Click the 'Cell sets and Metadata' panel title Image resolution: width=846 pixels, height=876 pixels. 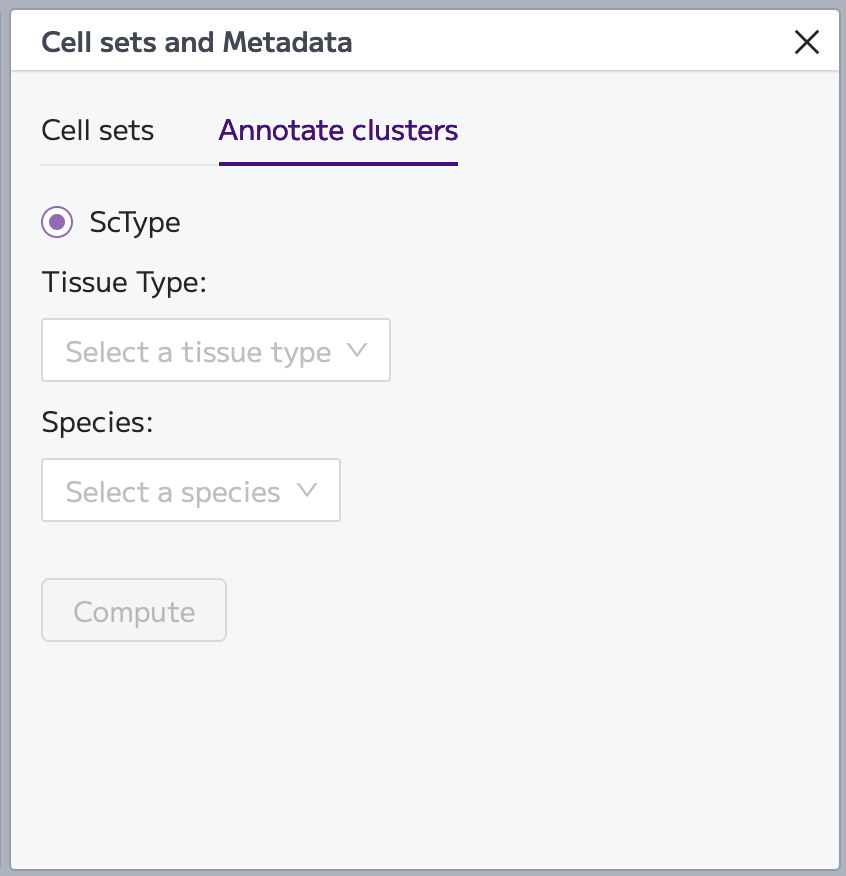click(x=197, y=42)
